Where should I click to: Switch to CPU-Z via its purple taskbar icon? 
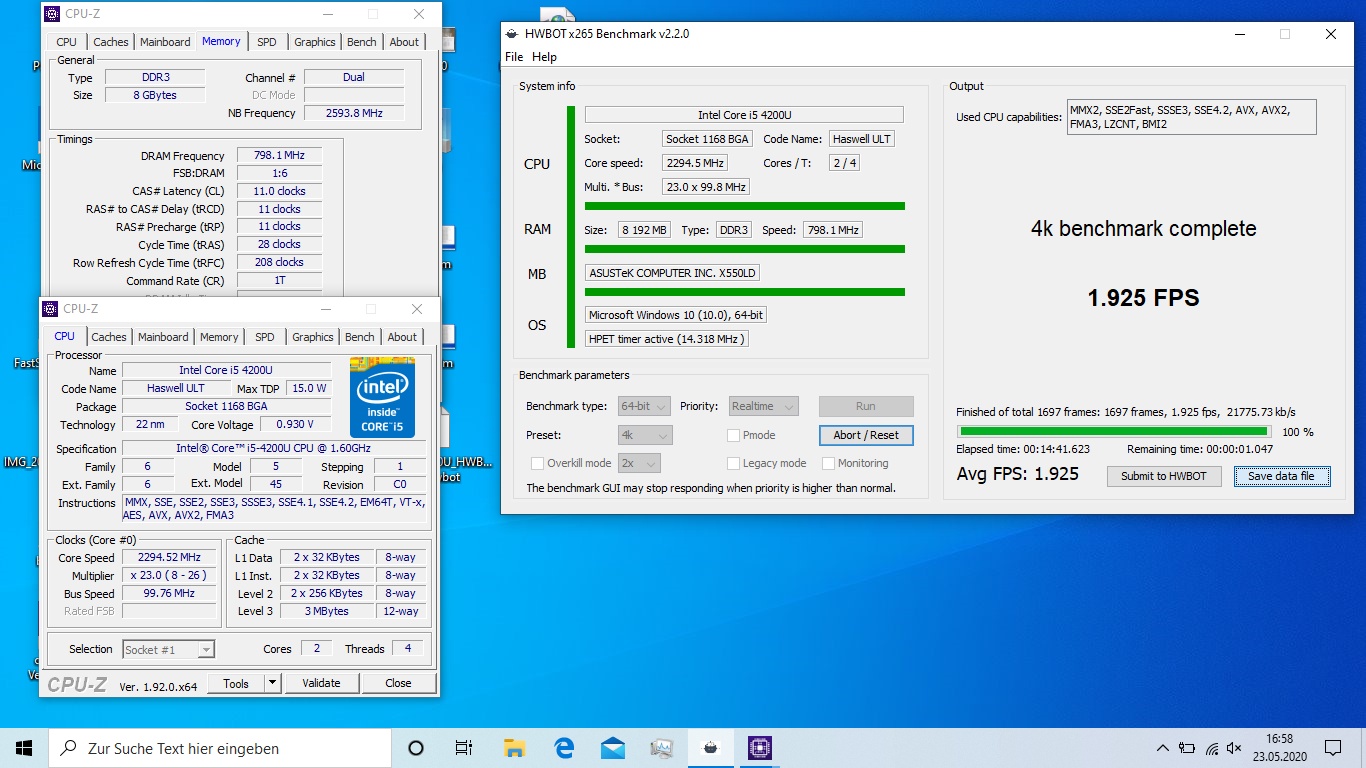[x=759, y=748]
